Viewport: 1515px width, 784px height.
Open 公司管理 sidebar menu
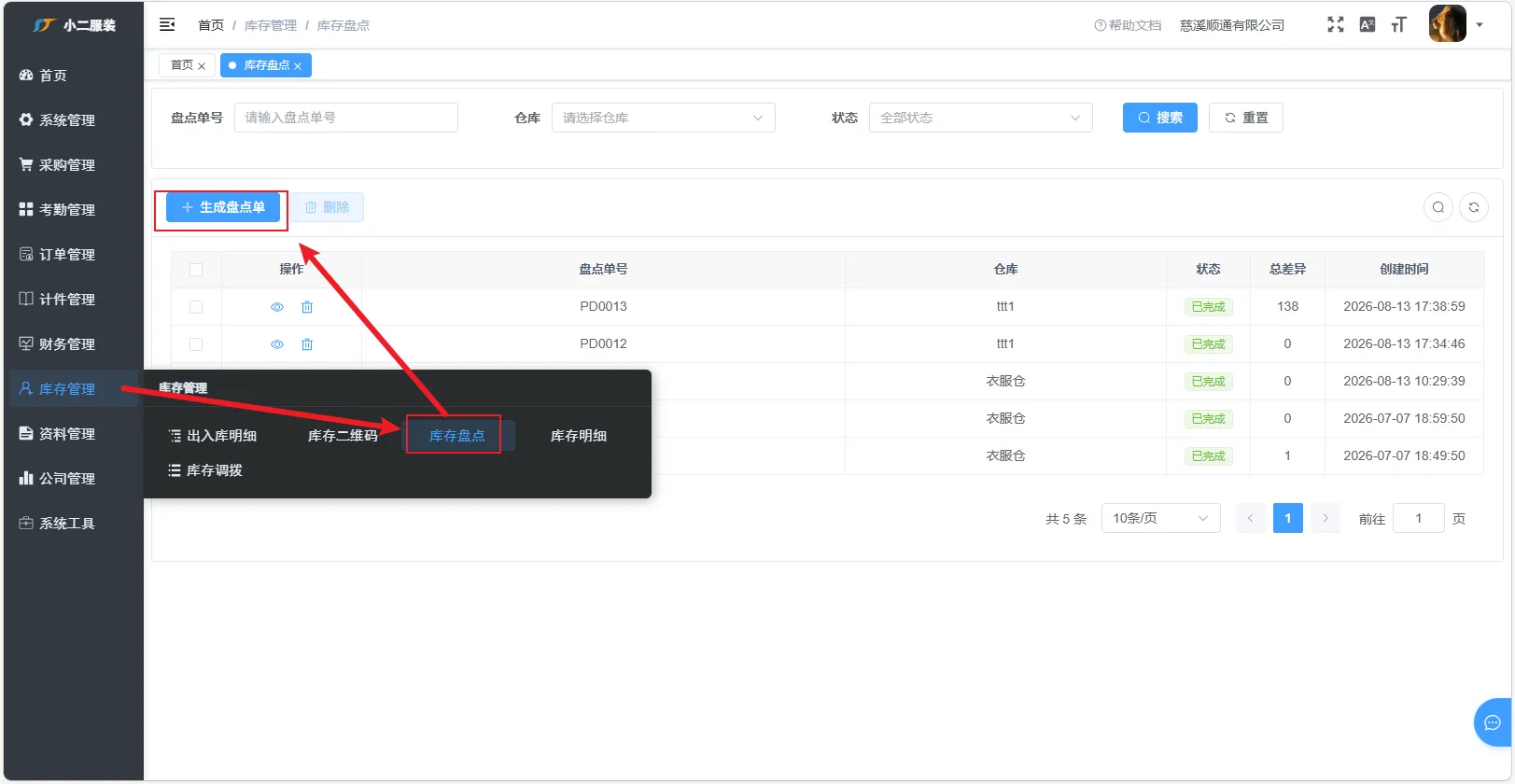[x=74, y=479]
